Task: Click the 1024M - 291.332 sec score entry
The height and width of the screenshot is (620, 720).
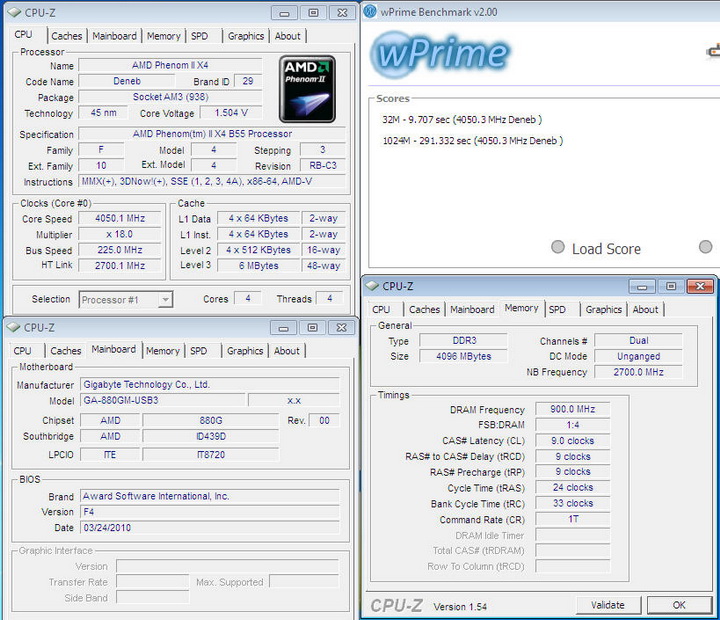Action: (472, 141)
